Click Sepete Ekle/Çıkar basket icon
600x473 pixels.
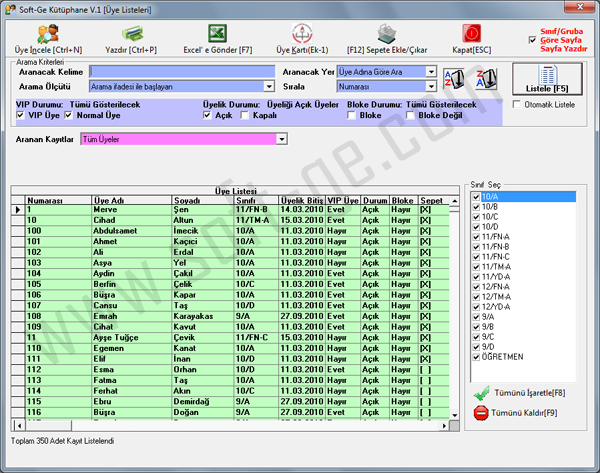(x=386, y=33)
